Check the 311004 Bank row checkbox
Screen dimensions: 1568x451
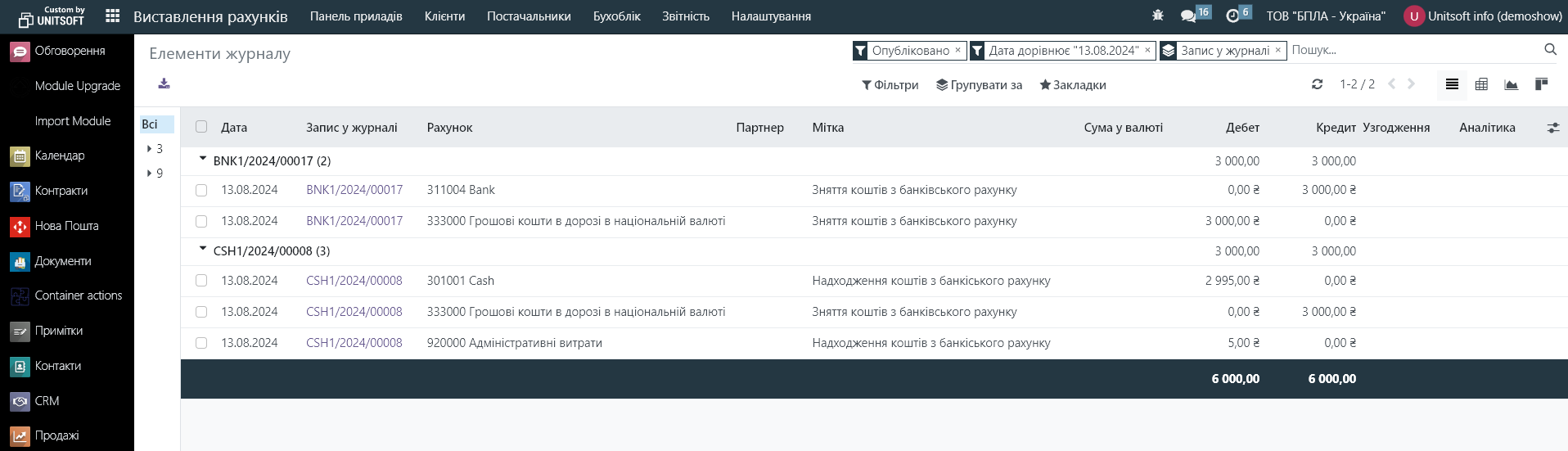(201, 190)
